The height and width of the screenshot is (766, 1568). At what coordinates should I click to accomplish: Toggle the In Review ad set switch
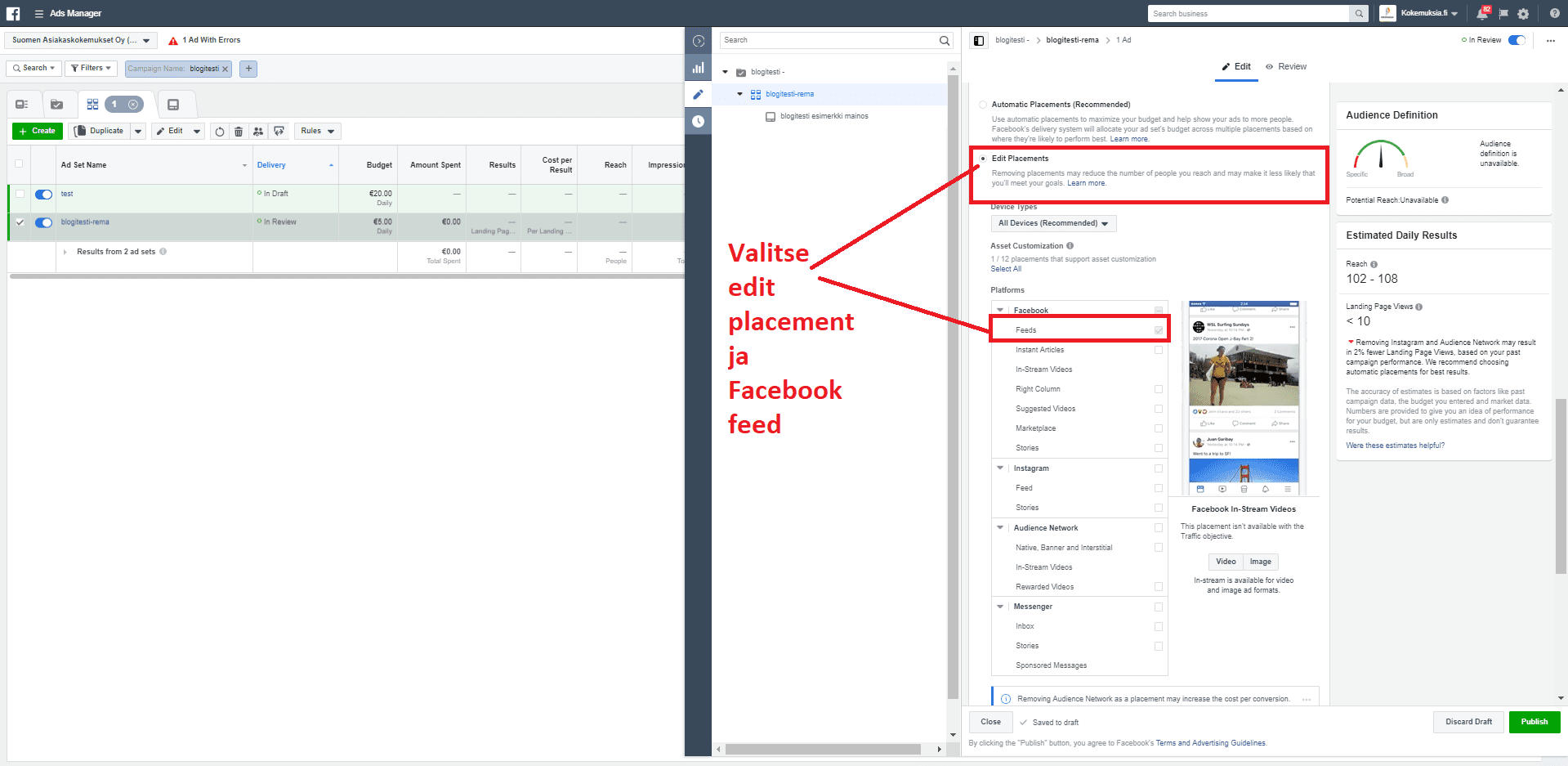(x=1517, y=40)
